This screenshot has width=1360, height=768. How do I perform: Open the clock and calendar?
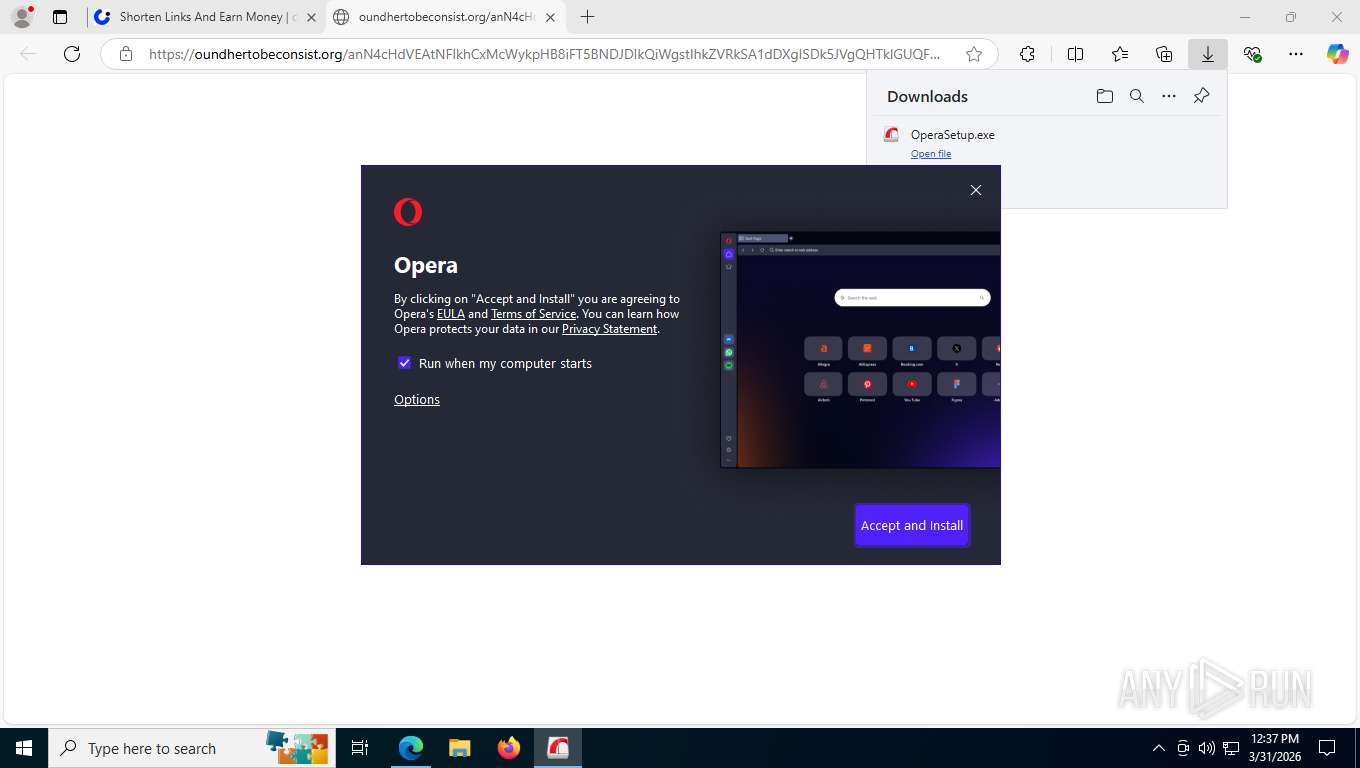point(1275,748)
